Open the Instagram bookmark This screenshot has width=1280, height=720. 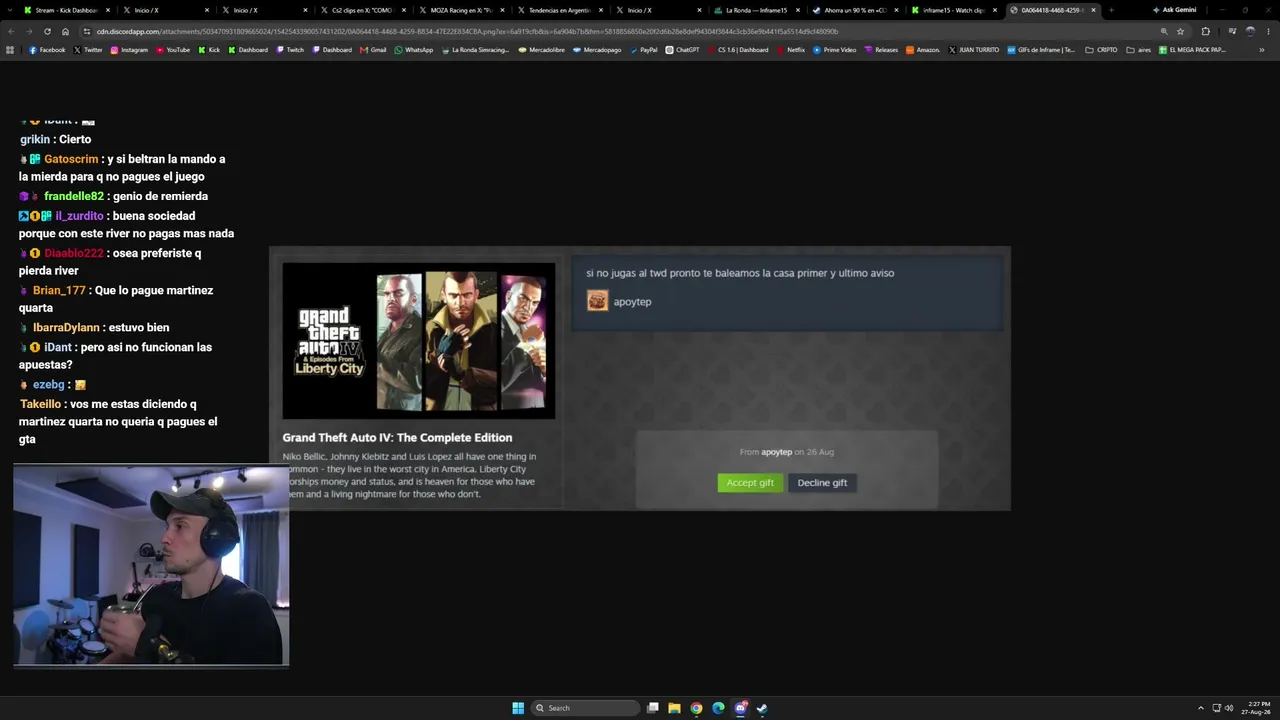tap(129, 50)
